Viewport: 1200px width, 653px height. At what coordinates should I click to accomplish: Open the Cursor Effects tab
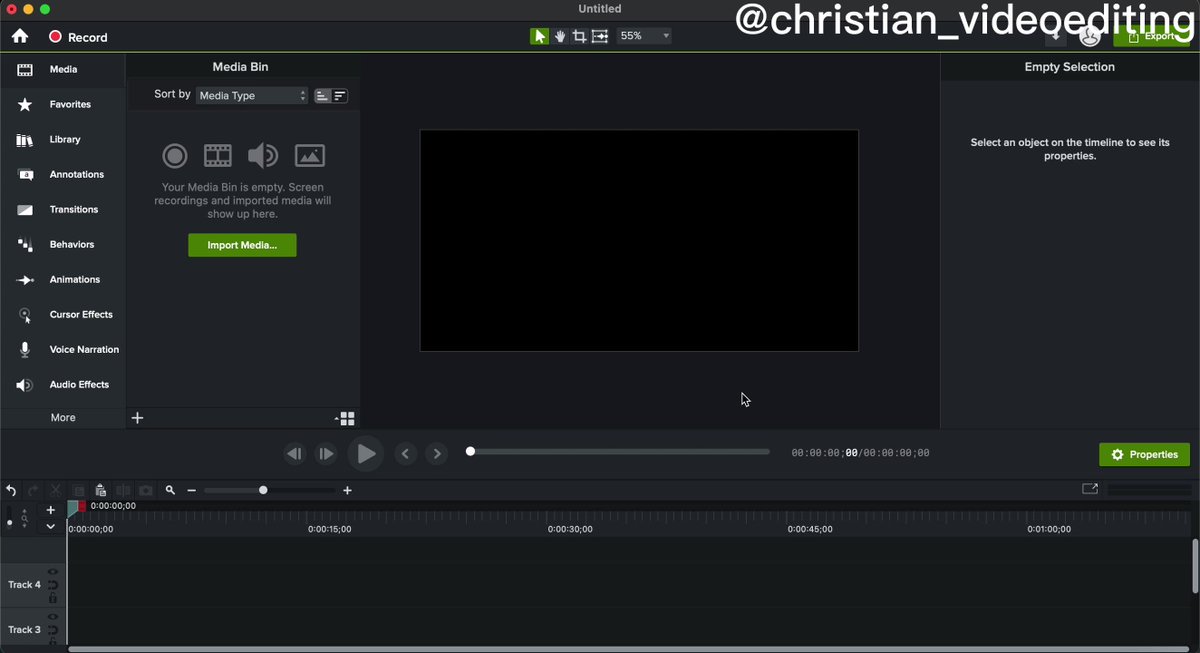63,314
